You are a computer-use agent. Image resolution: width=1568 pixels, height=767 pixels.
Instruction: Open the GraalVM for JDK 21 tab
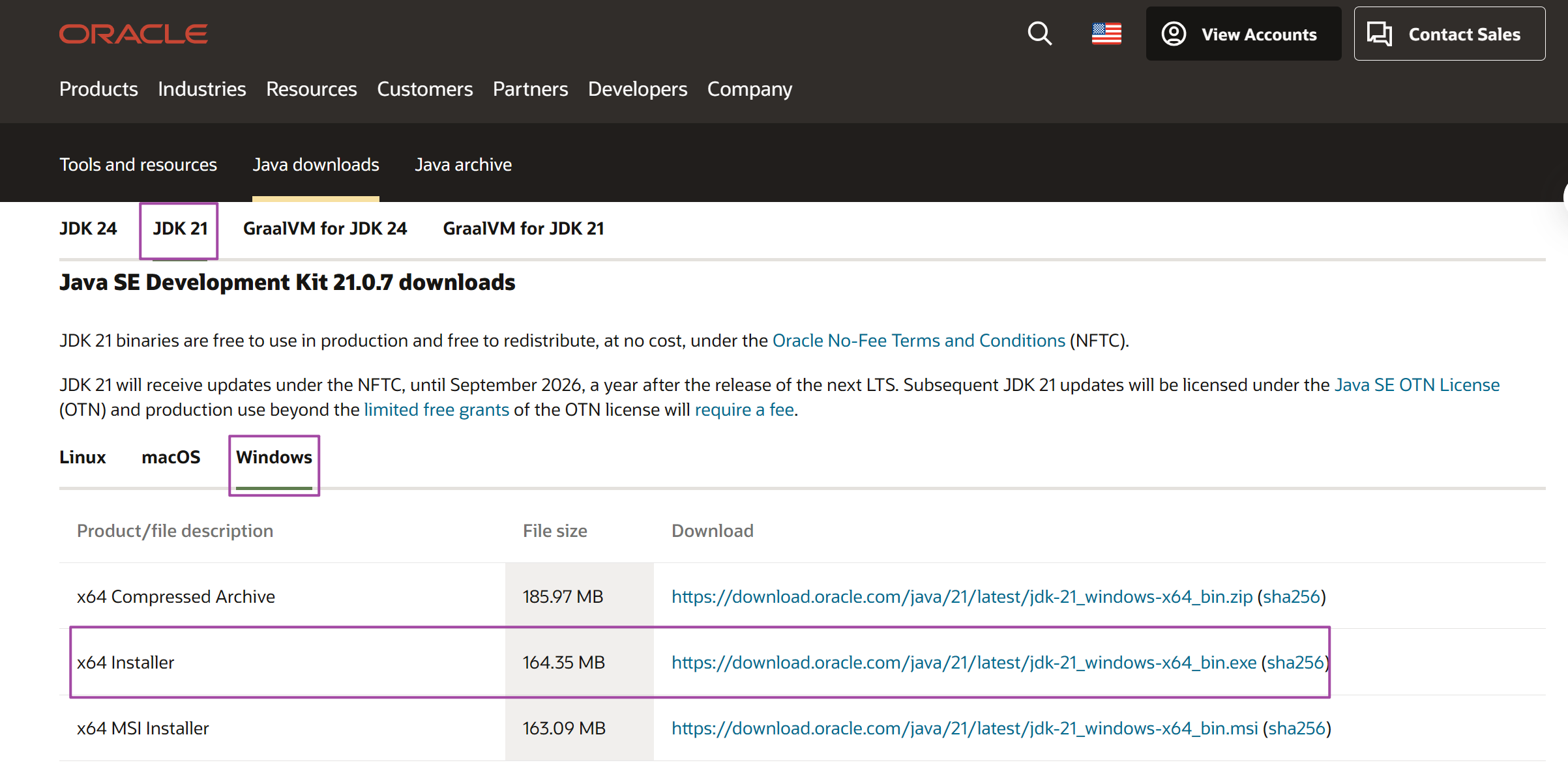pos(524,228)
